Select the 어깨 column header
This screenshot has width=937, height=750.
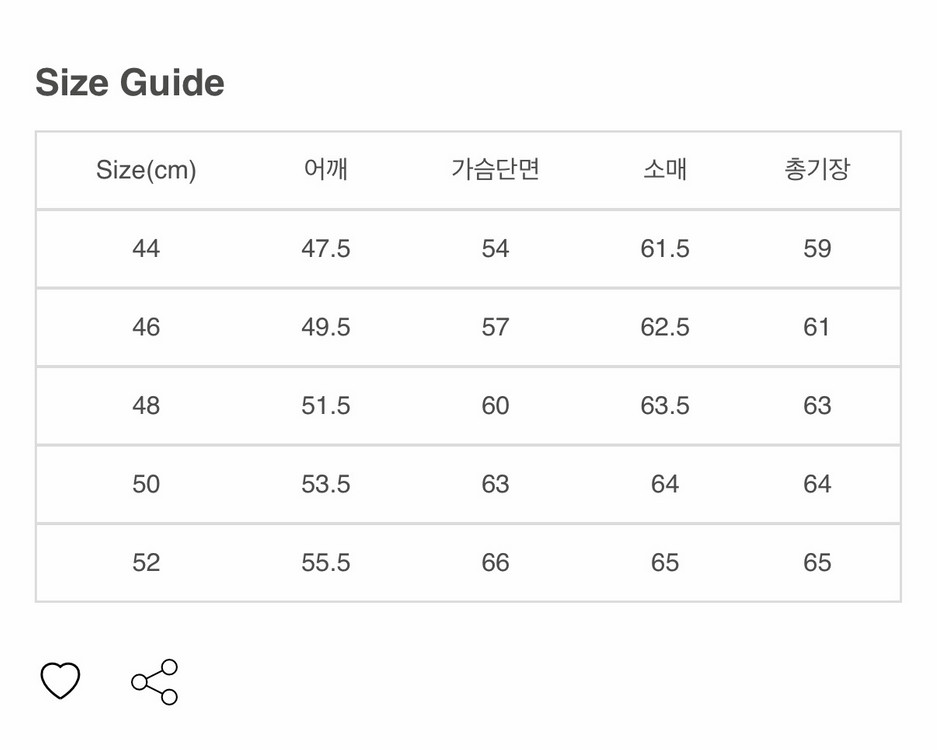(327, 170)
